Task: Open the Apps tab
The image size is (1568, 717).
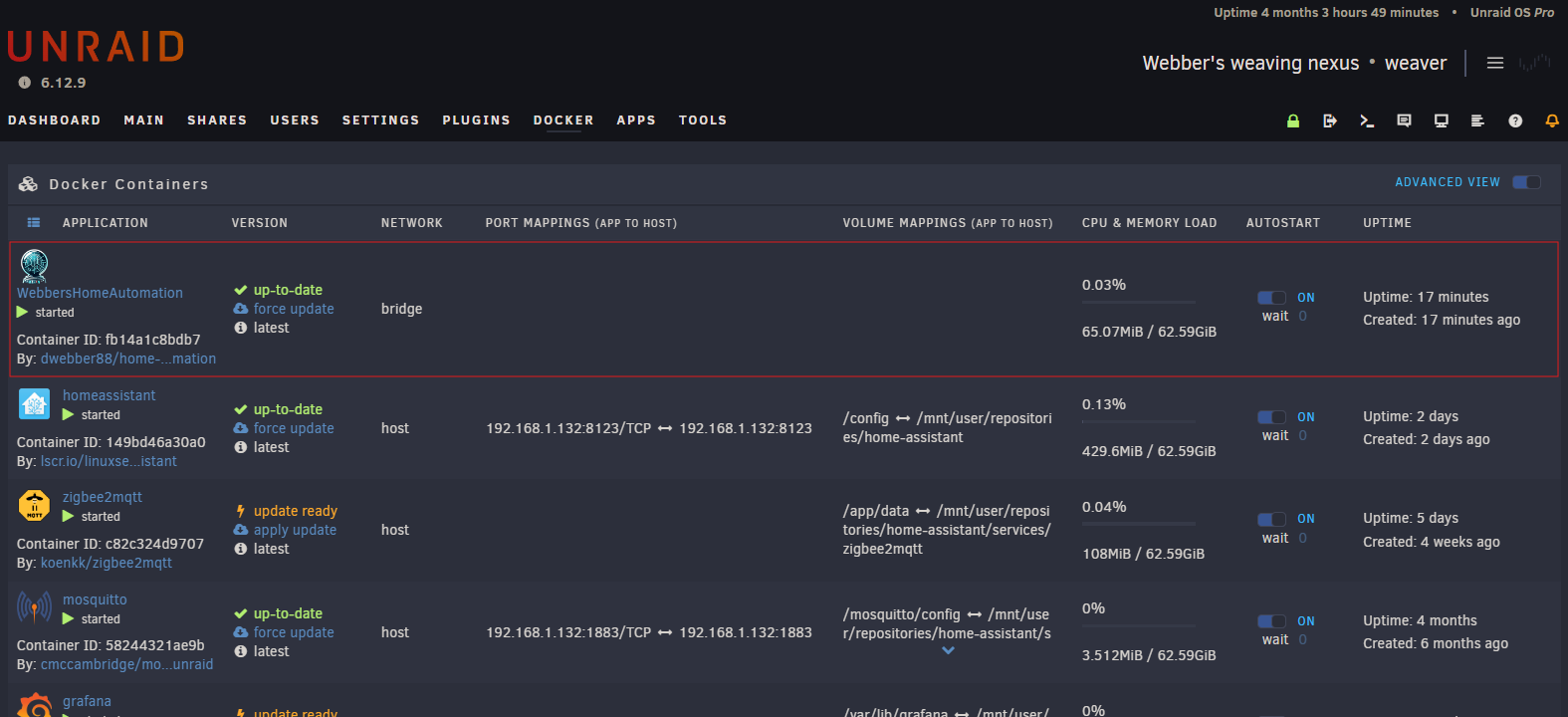Action: pos(636,120)
